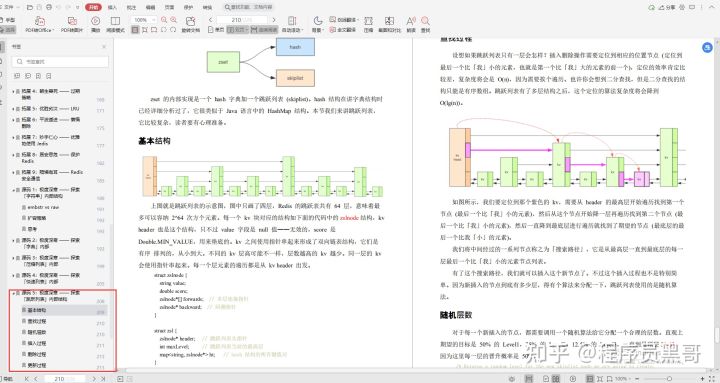Collapse bookmark 源码 1 字符串 section
The width and height of the screenshot is (720, 383).
[x=13, y=190]
